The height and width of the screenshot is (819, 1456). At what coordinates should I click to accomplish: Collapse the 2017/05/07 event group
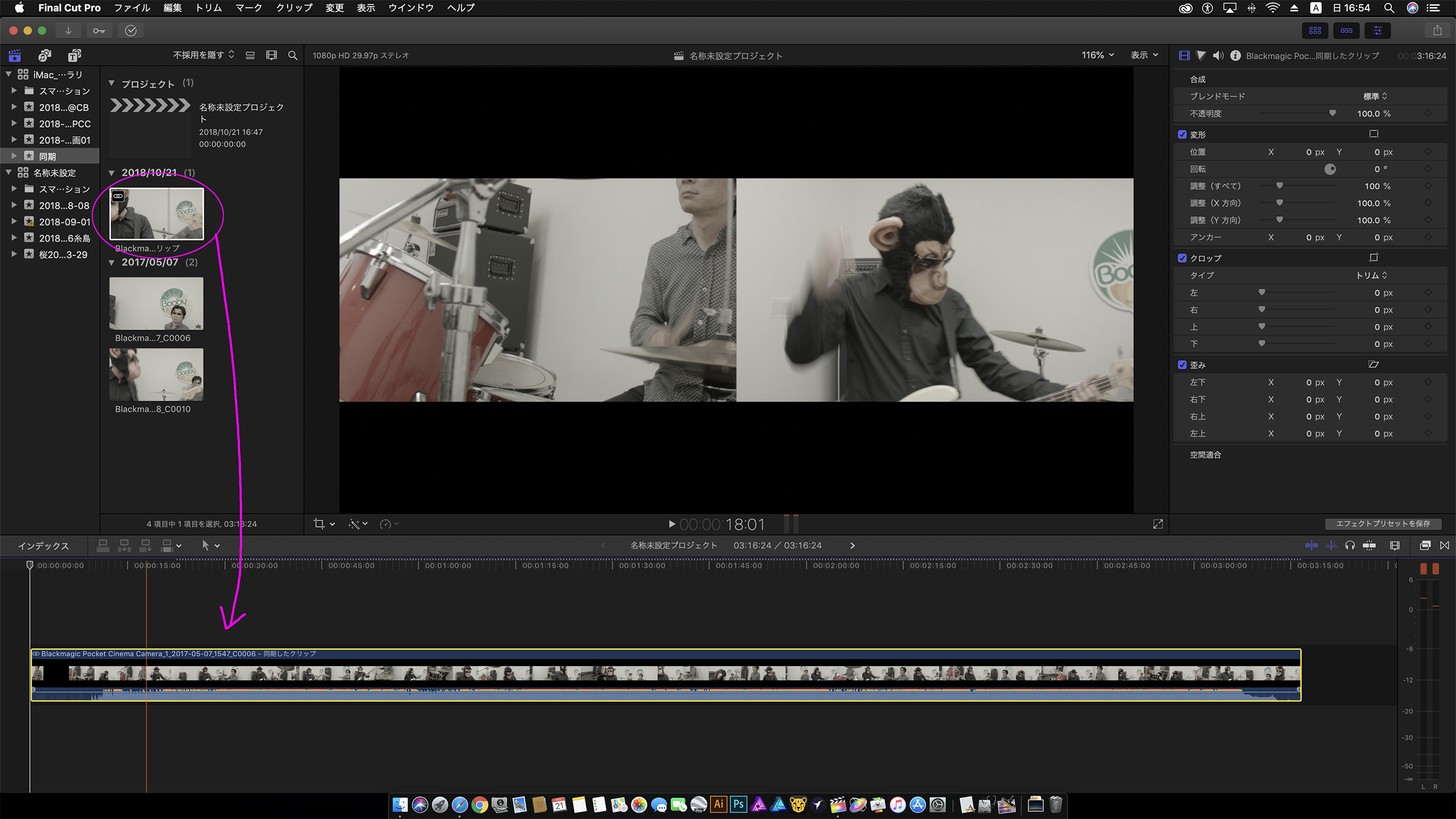(112, 263)
